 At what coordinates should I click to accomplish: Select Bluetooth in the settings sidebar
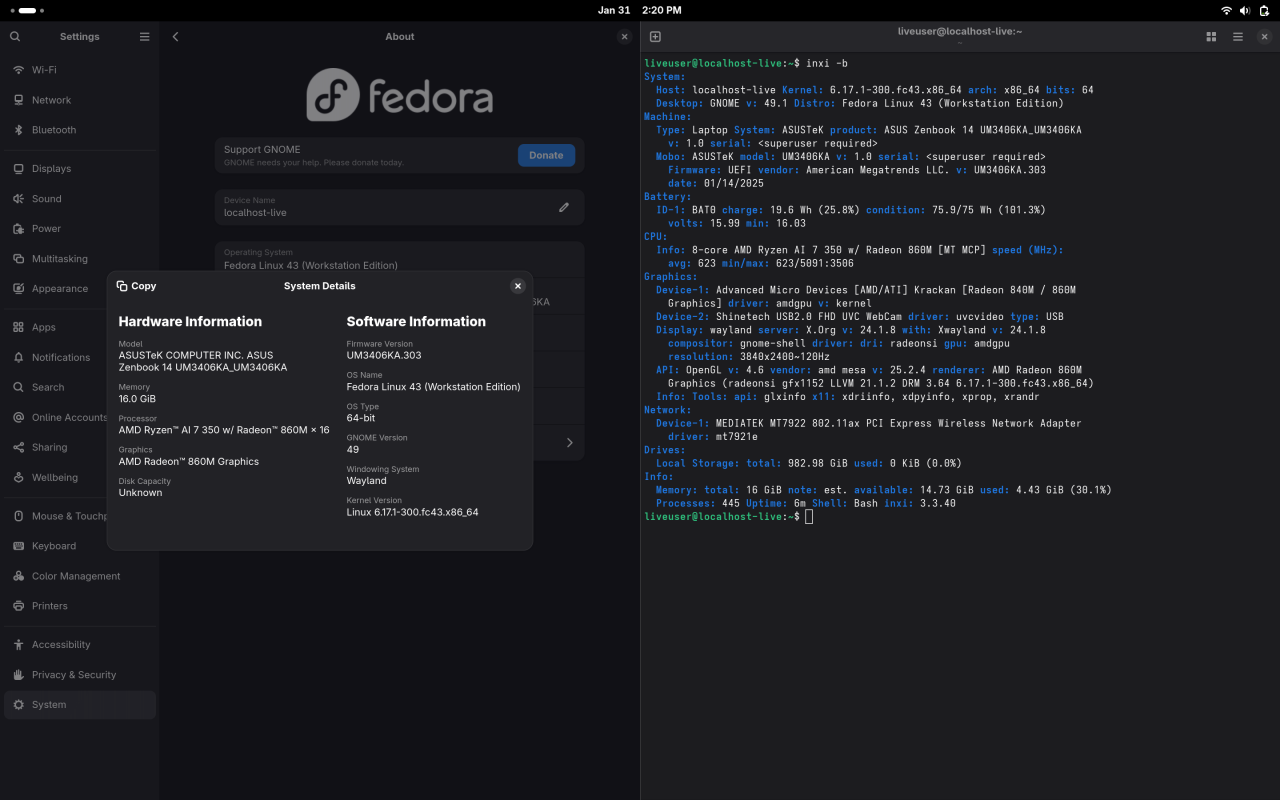click(54, 130)
